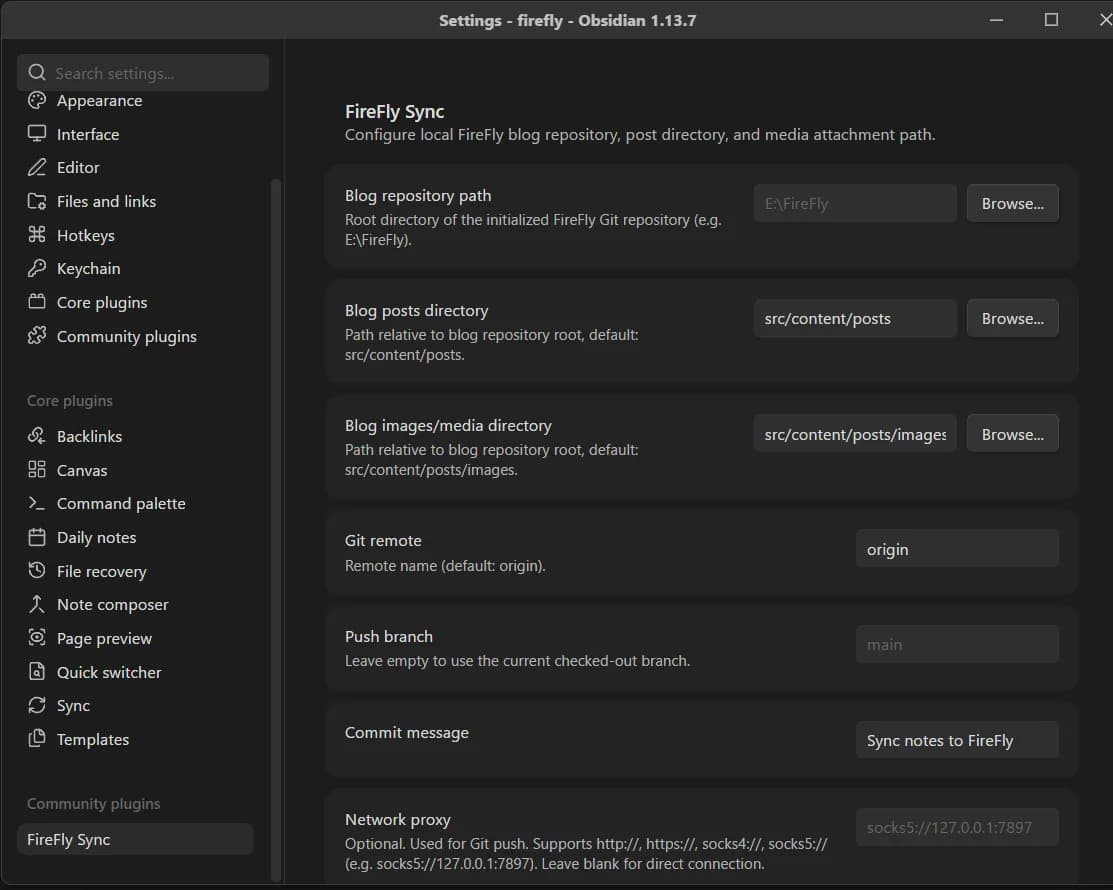Viewport: 1113px width, 890px height.
Task: Click the Page preview eye icon
Action: coord(37,638)
